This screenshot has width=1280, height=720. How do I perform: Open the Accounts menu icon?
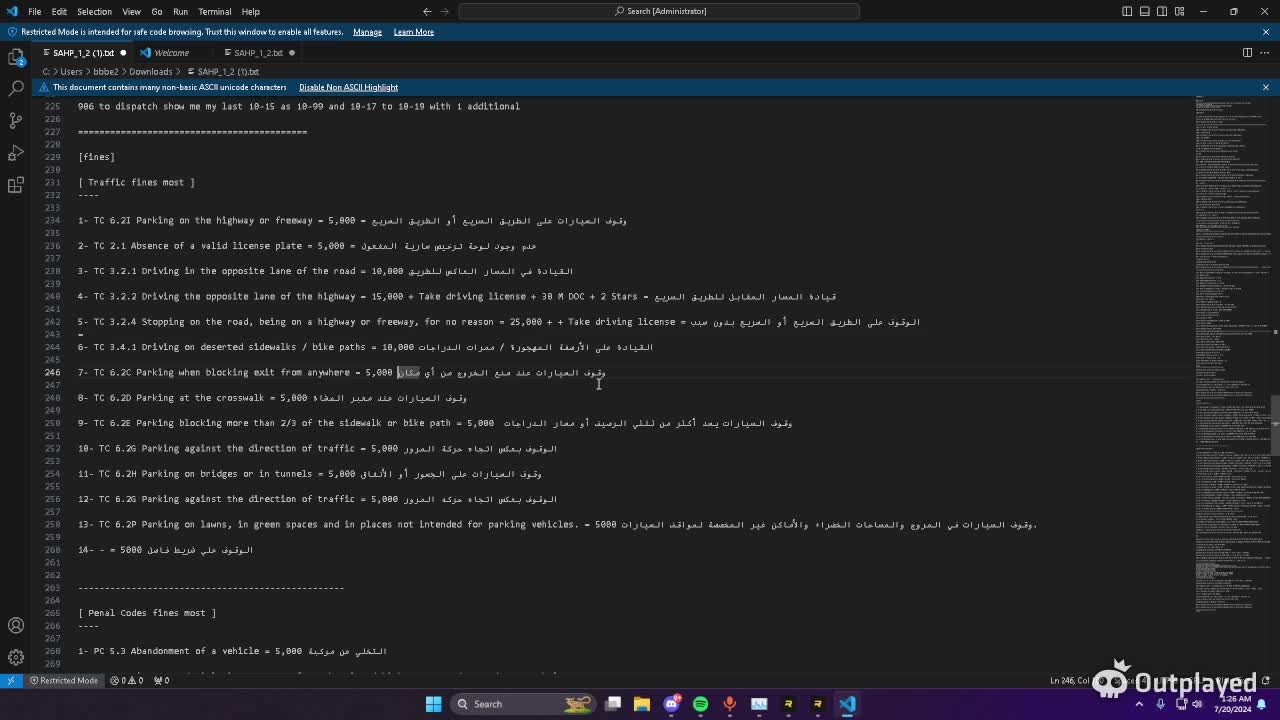tap(16, 625)
